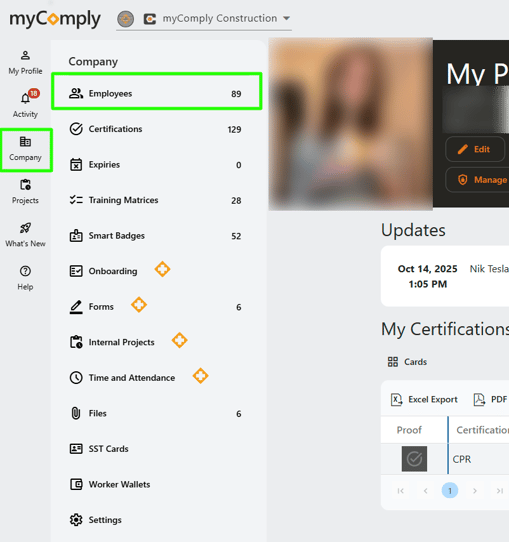The width and height of the screenshot is (509, 542).
Task: Click the Training Matrices checklist icon
Action: coord(76,200)
